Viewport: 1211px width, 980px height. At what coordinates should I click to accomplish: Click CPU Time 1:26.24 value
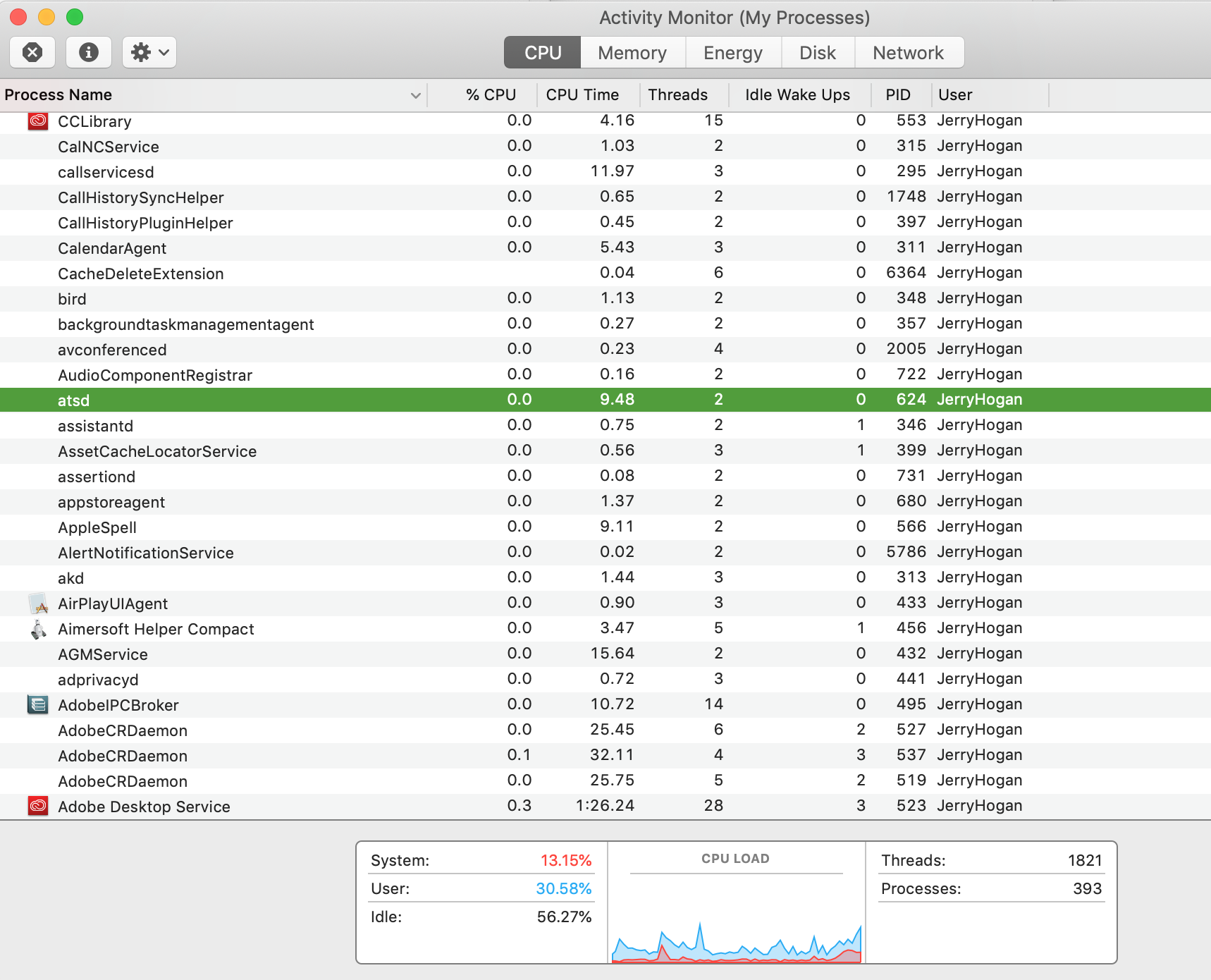point(605,806)
